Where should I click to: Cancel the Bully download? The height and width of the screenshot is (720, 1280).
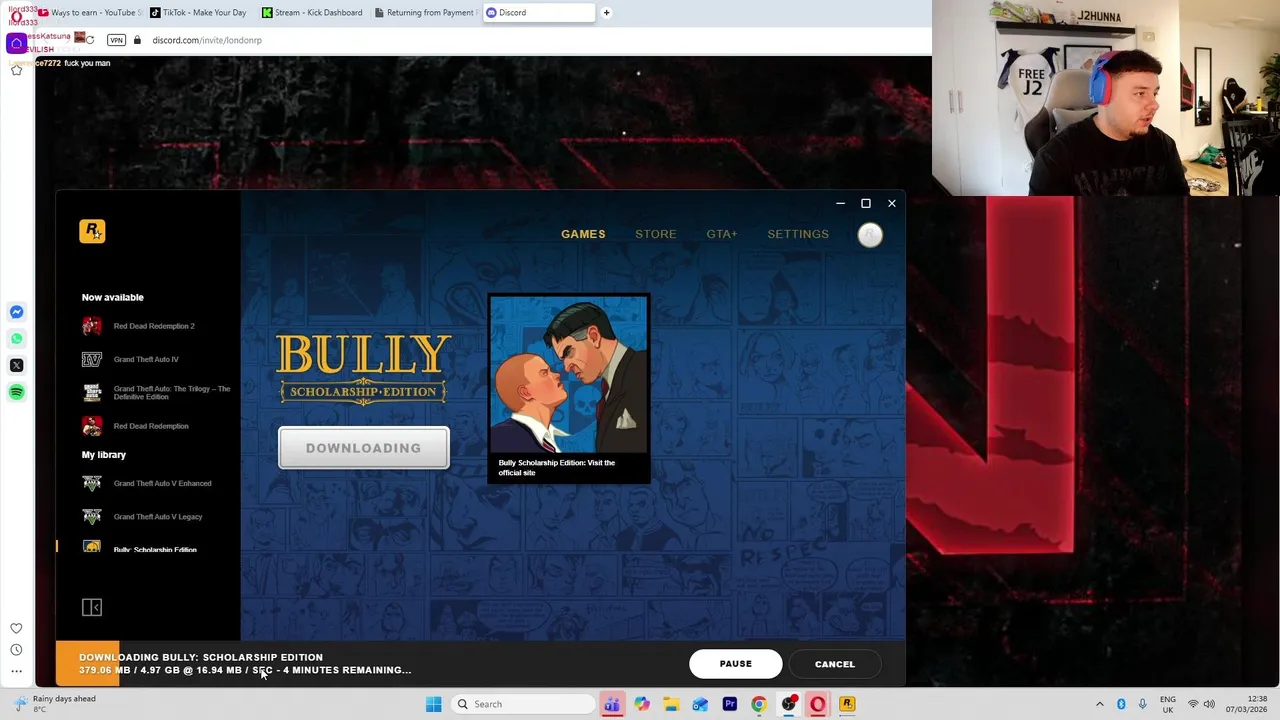coord(835,664)
